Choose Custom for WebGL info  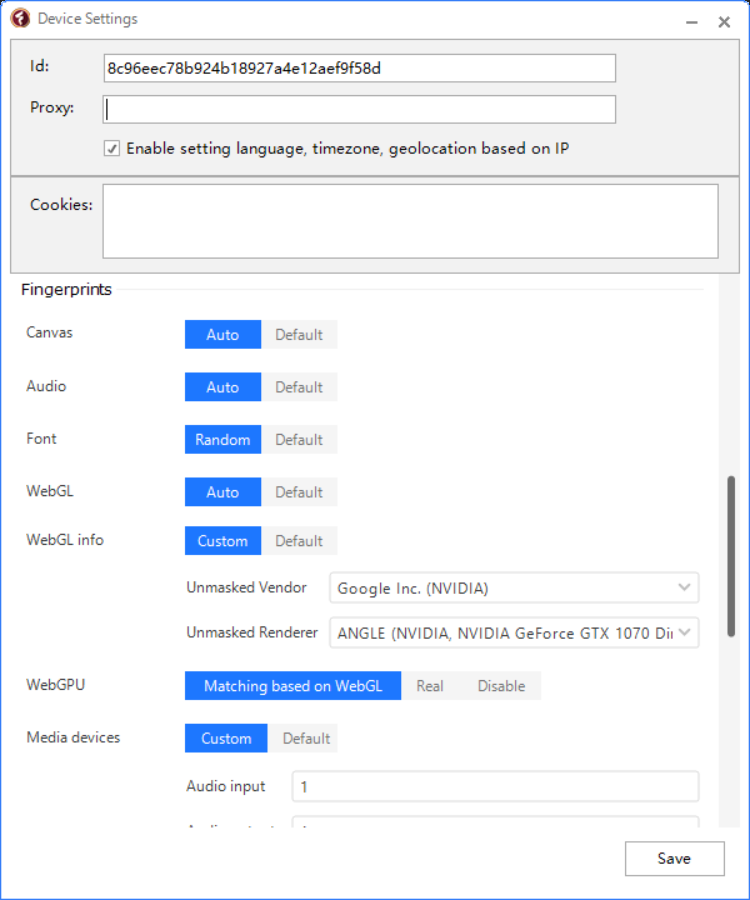(x=222, y=541)
